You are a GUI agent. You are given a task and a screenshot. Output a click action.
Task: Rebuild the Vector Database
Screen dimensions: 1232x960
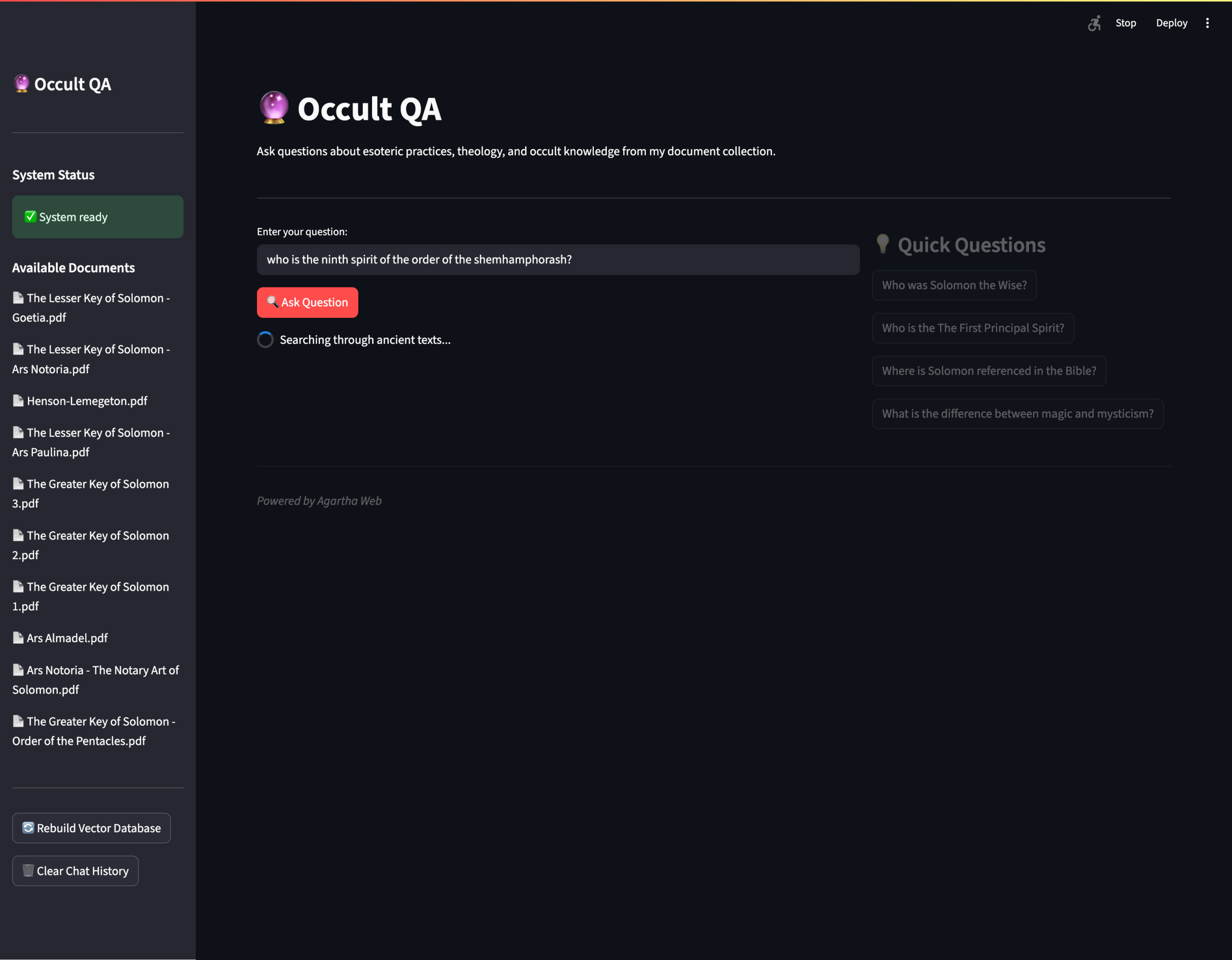91,828
